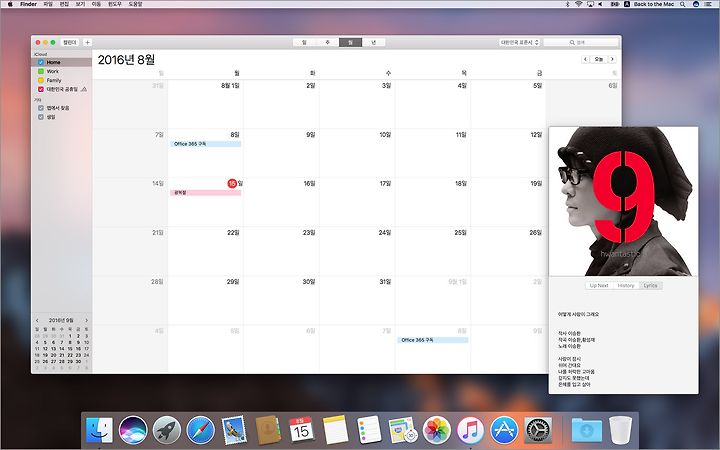Select today's date 15 red circle
Viewport: 720px width, 450px height.
pyautogui.click(x=232, y=183)
